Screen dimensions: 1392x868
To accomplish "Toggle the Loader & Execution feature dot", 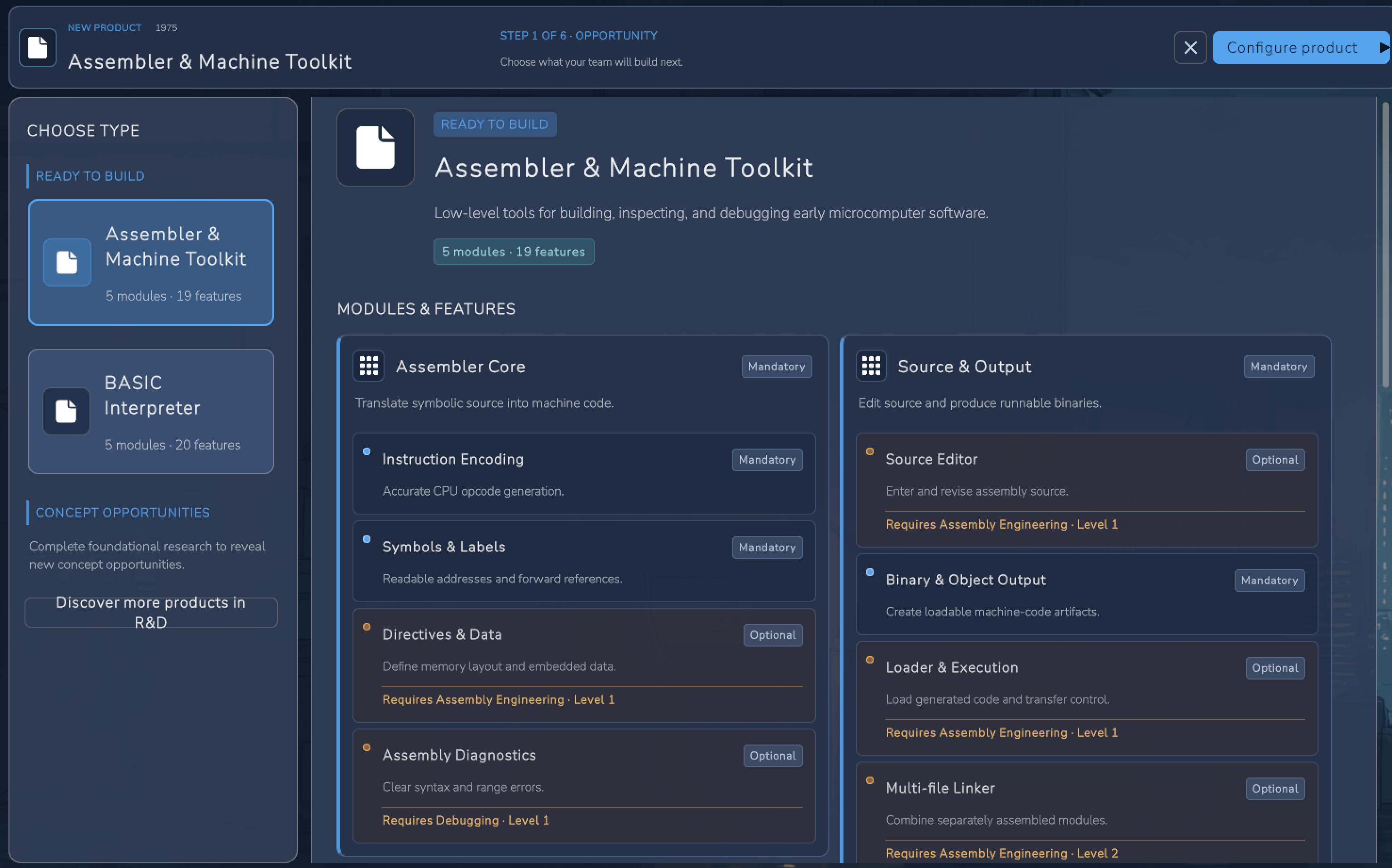I will click(x=869, y=660).
